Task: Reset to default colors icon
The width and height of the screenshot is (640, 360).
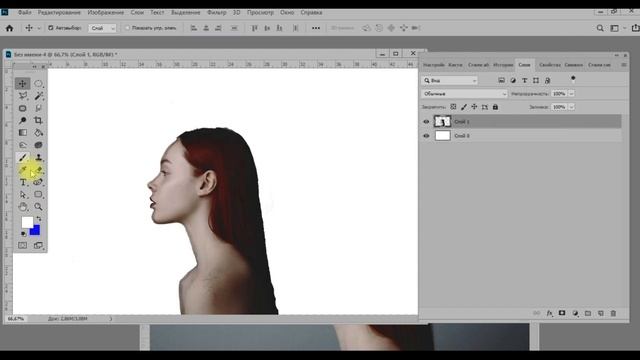Action: pos(23,234)
